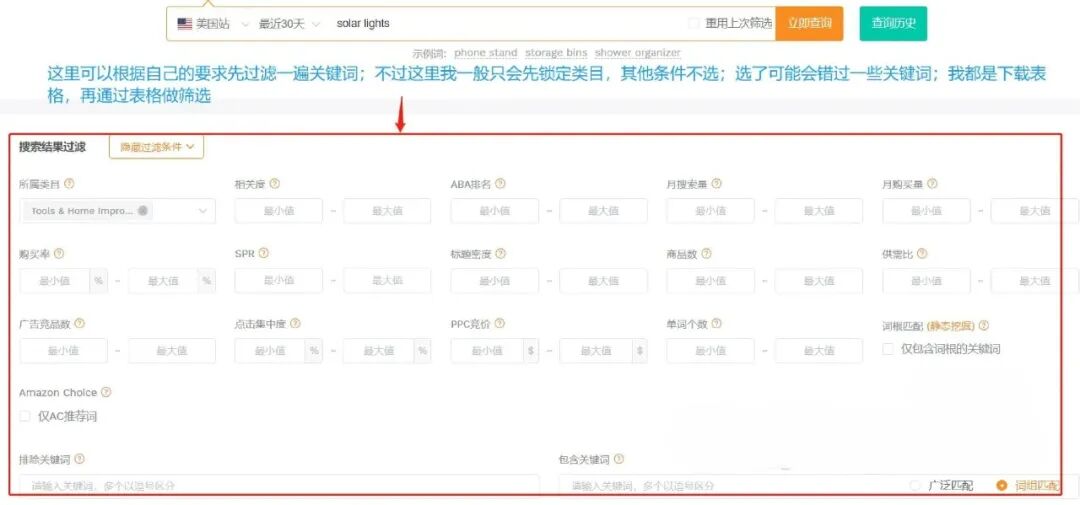Image resolution: width=1080 pixels, height=505 pixels.
Task: Open the 美国站 marketplace dropdown
Action: click(x=213, y=23)
